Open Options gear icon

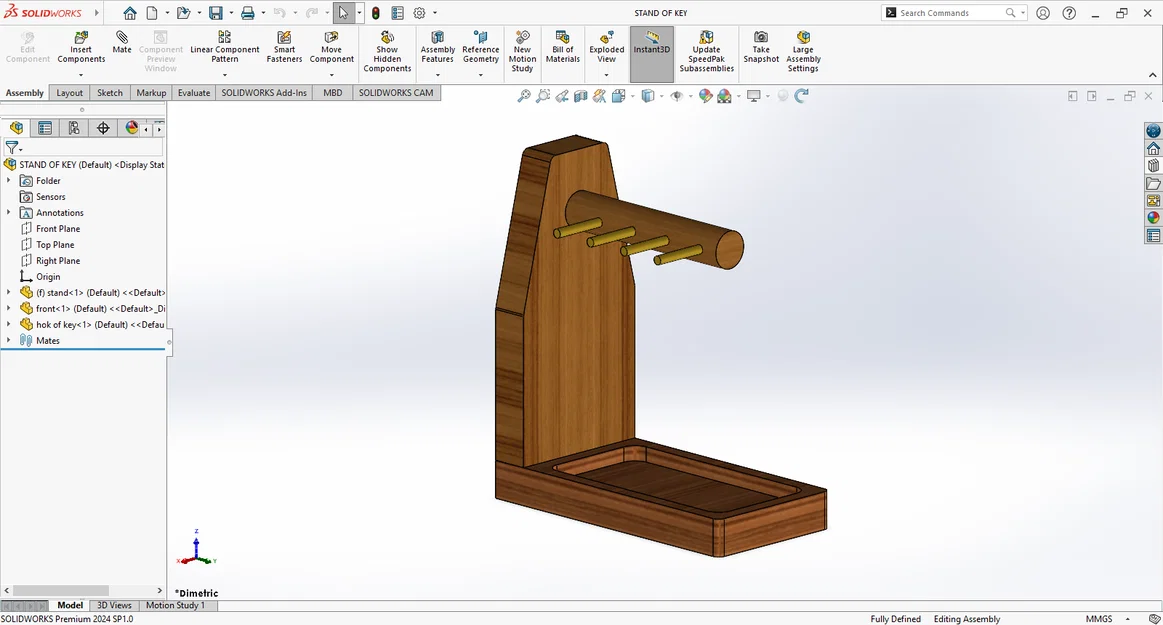coord(419,13)
